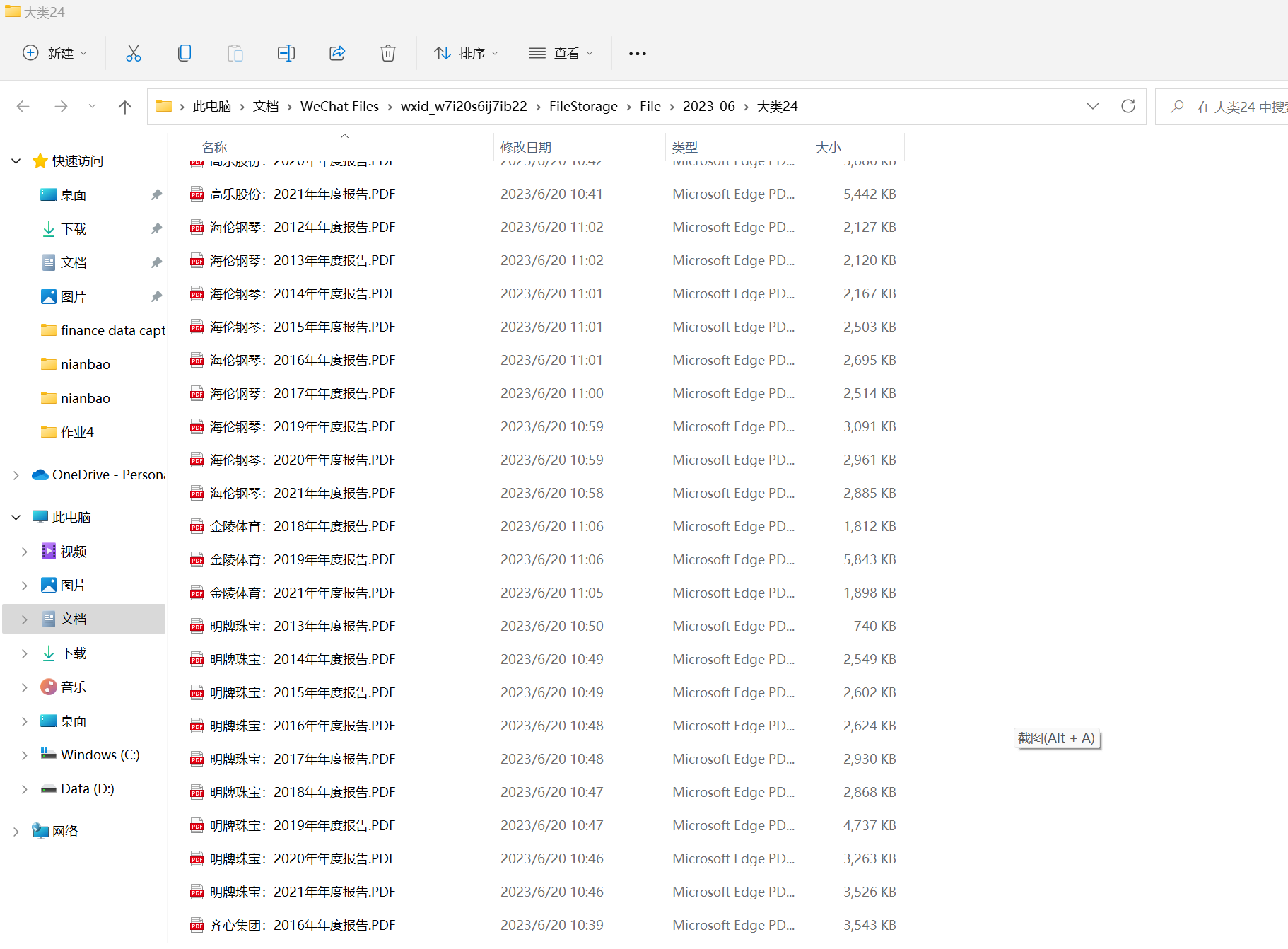Click the 视频 video icon in sidebar
The height and width of the screenshot is (949, 1288).
(49, 551)
